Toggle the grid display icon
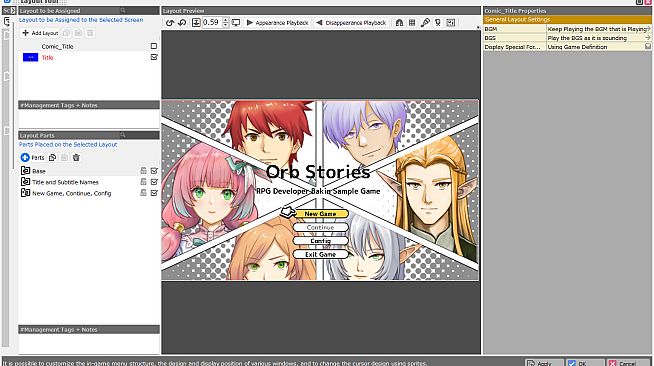Viewport: 654px width, 366px height. 412,23
